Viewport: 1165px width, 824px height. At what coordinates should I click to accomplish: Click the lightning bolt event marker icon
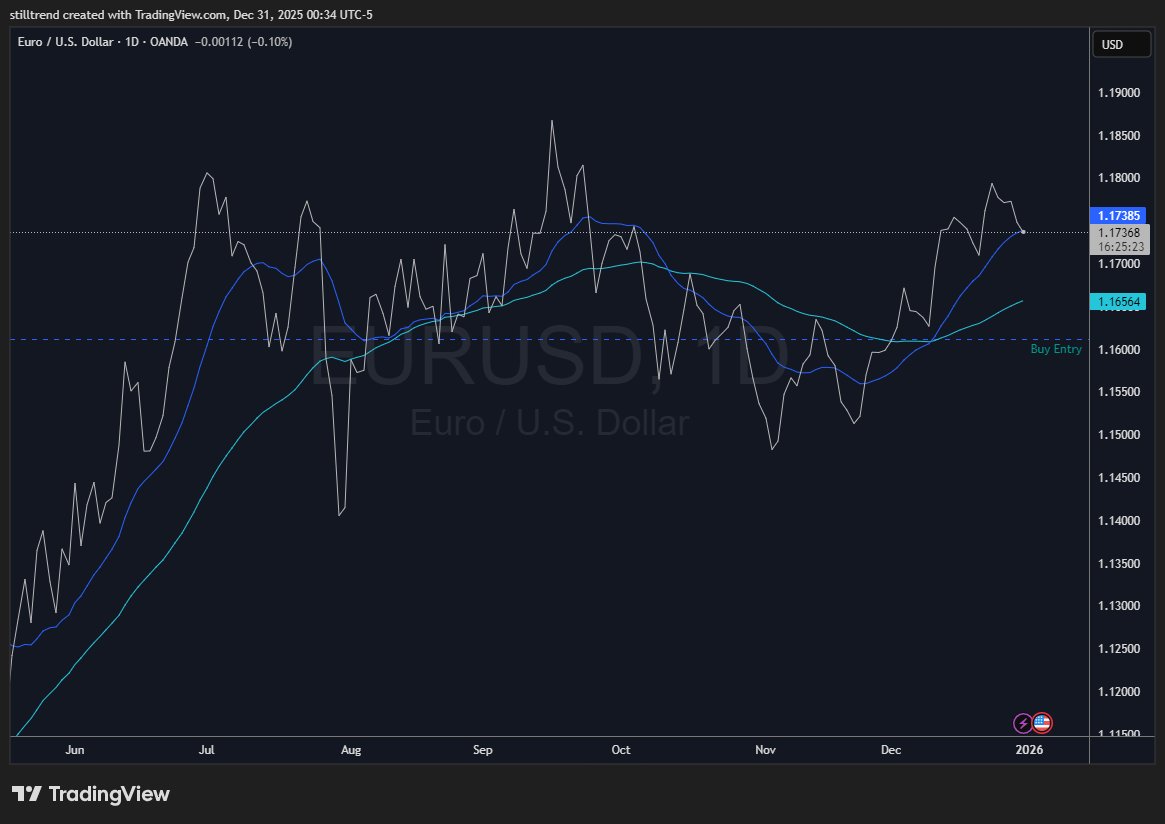pos(1022,723)
